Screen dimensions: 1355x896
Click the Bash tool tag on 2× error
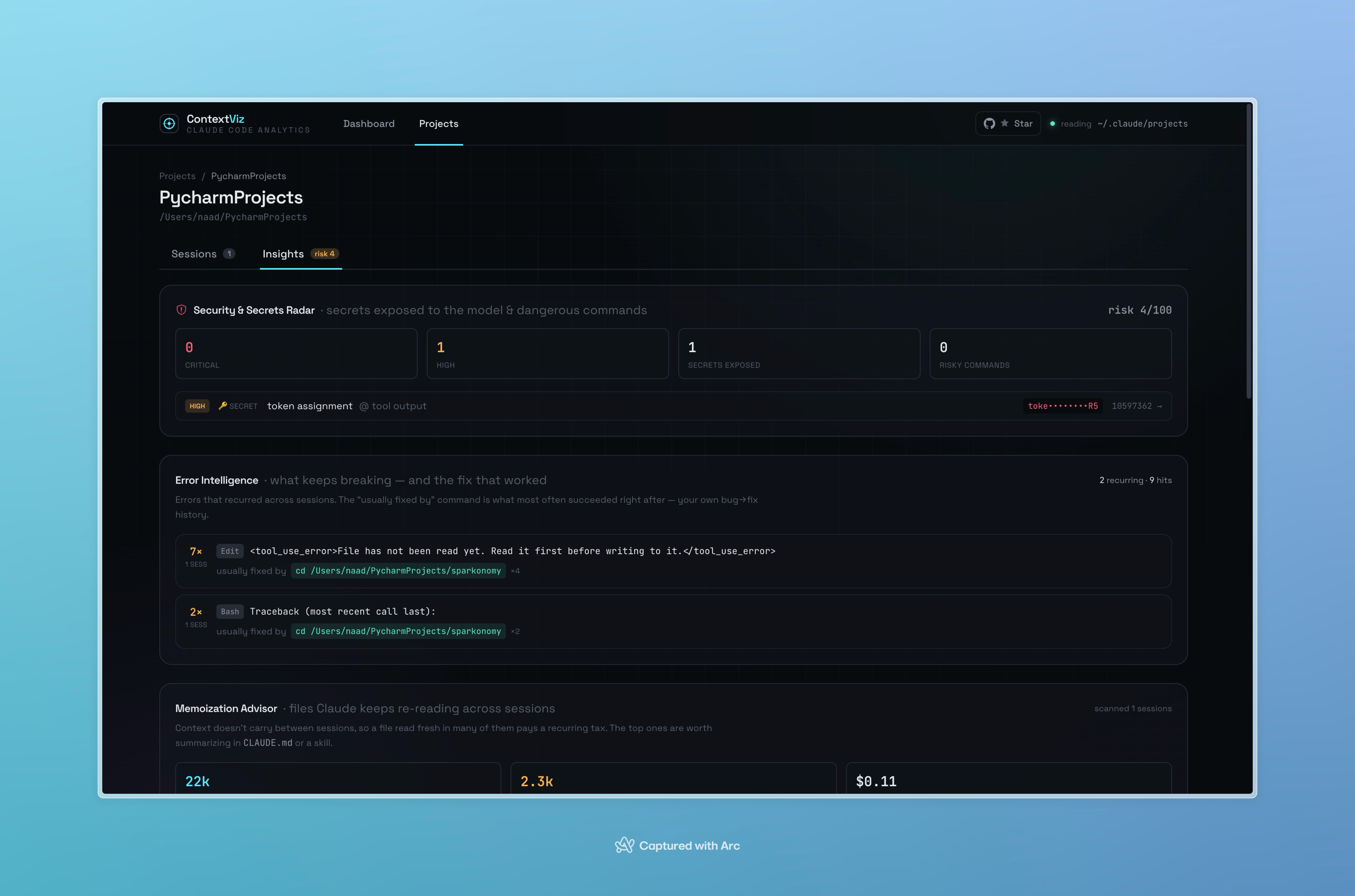230,611
